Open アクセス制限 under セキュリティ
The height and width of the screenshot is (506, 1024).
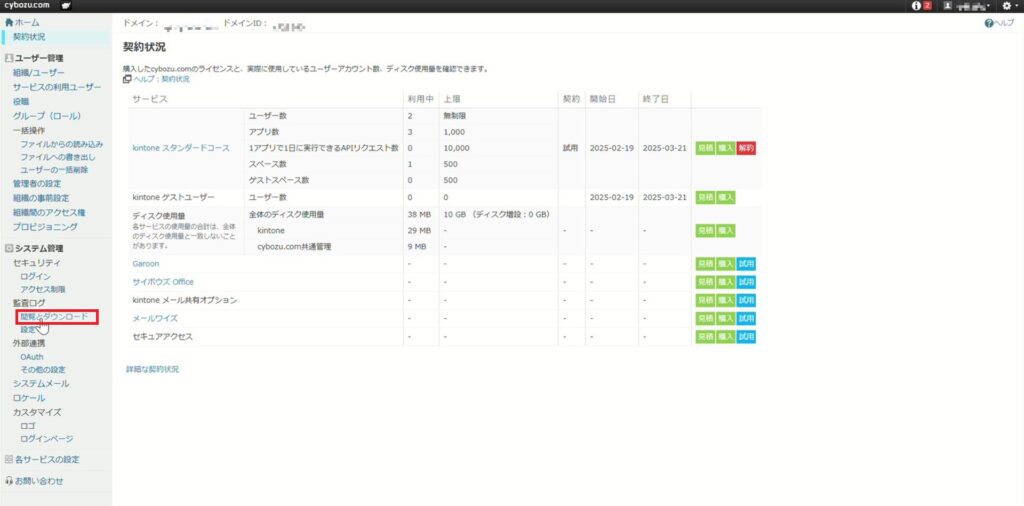(43, 289)
